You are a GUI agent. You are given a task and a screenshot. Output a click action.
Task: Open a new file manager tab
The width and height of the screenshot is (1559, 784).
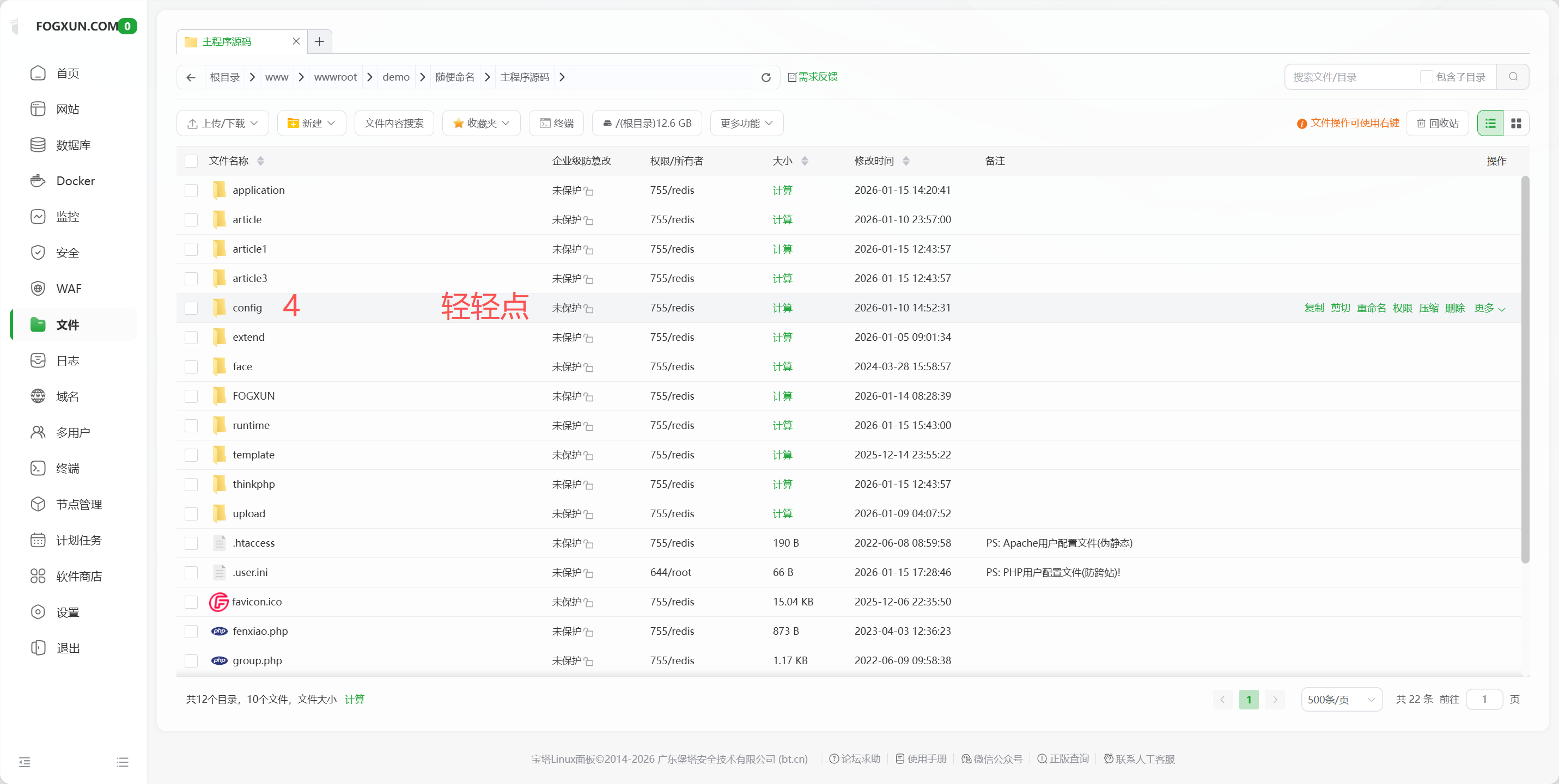pos(320,42)
